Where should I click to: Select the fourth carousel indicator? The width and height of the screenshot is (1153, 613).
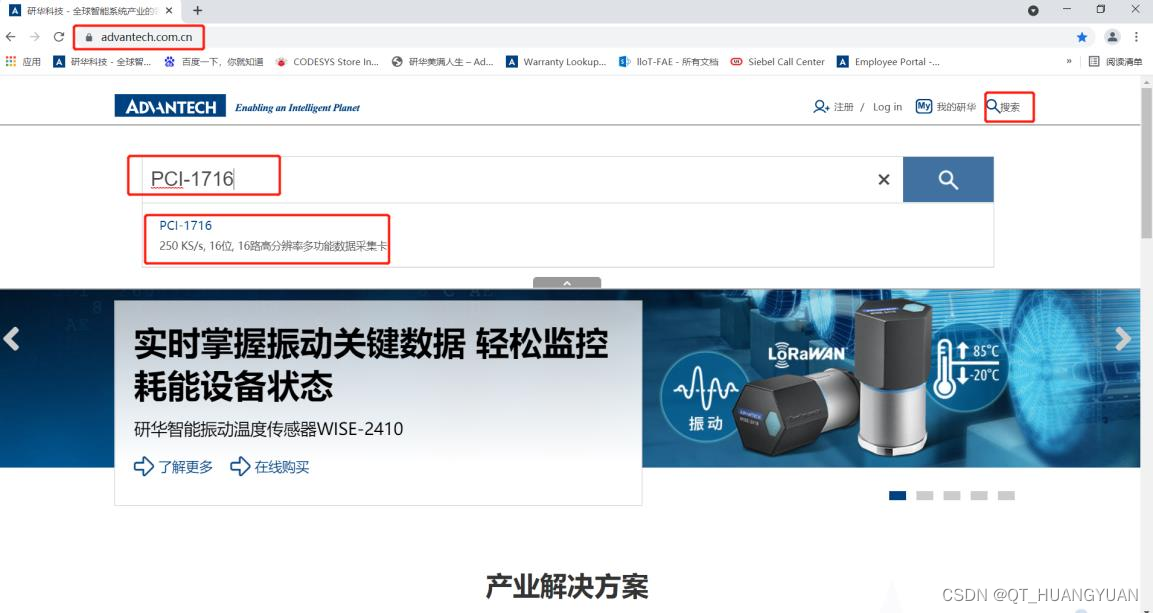(x=979, y=495)
